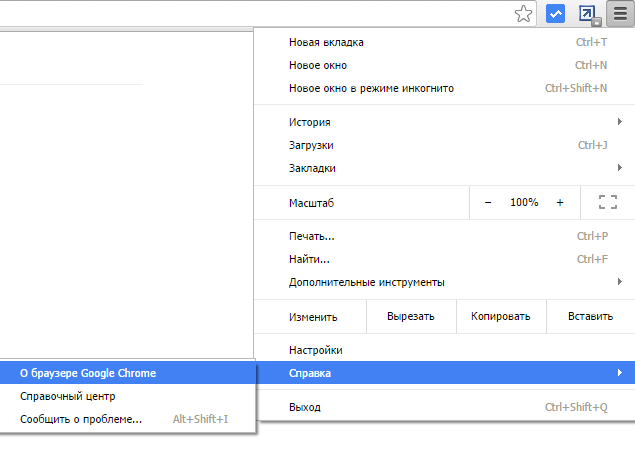
Task: Expand the Закладки submenu
Action: click(444, 168)
